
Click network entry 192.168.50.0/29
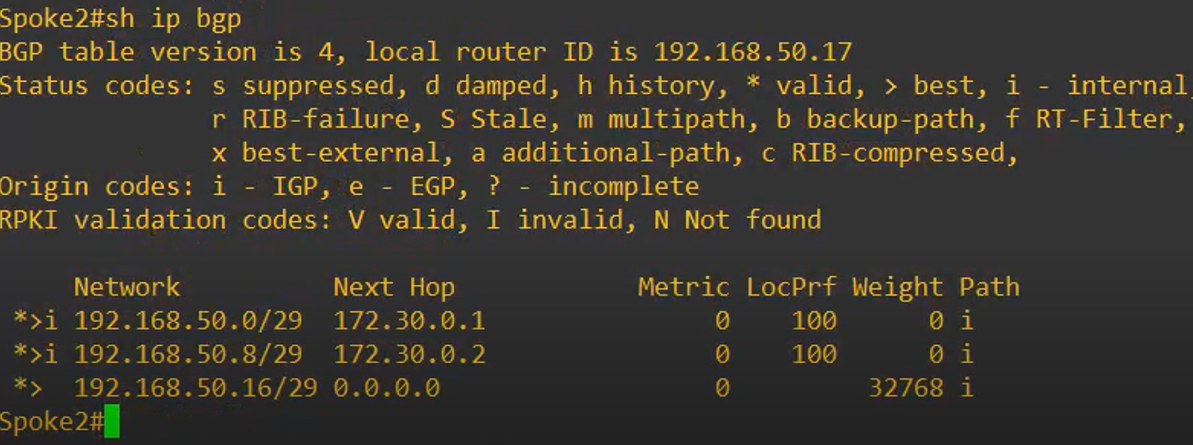(188, 320)
